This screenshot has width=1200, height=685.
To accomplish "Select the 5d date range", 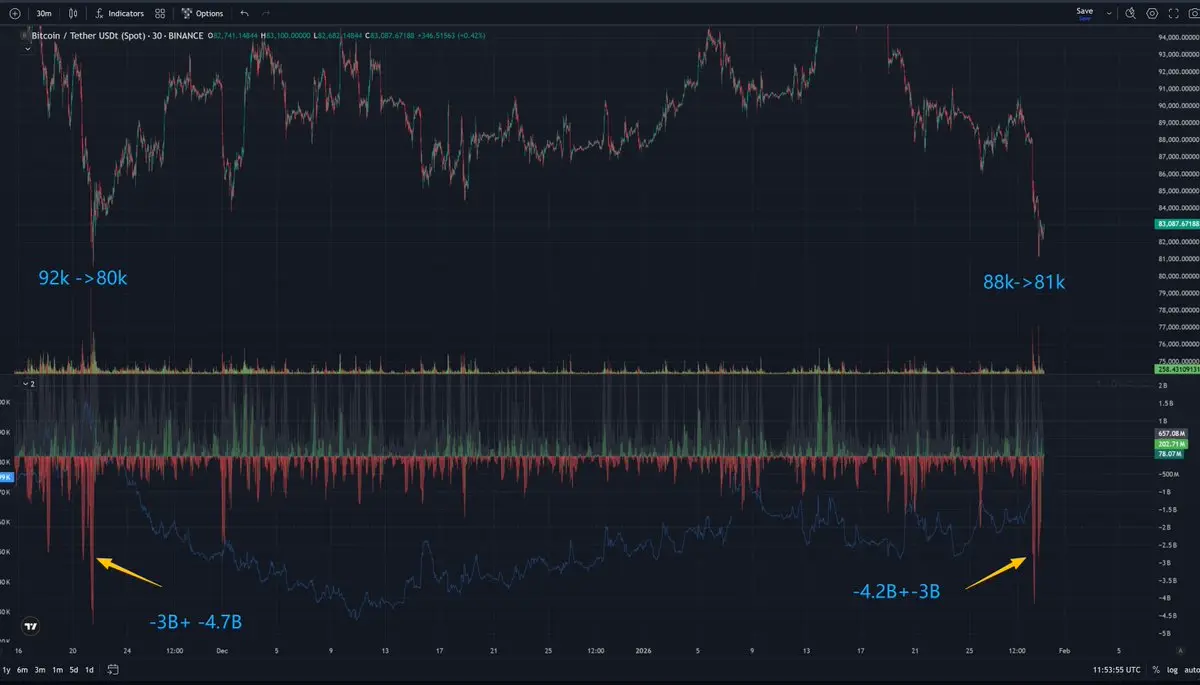I will pos(73,669).
